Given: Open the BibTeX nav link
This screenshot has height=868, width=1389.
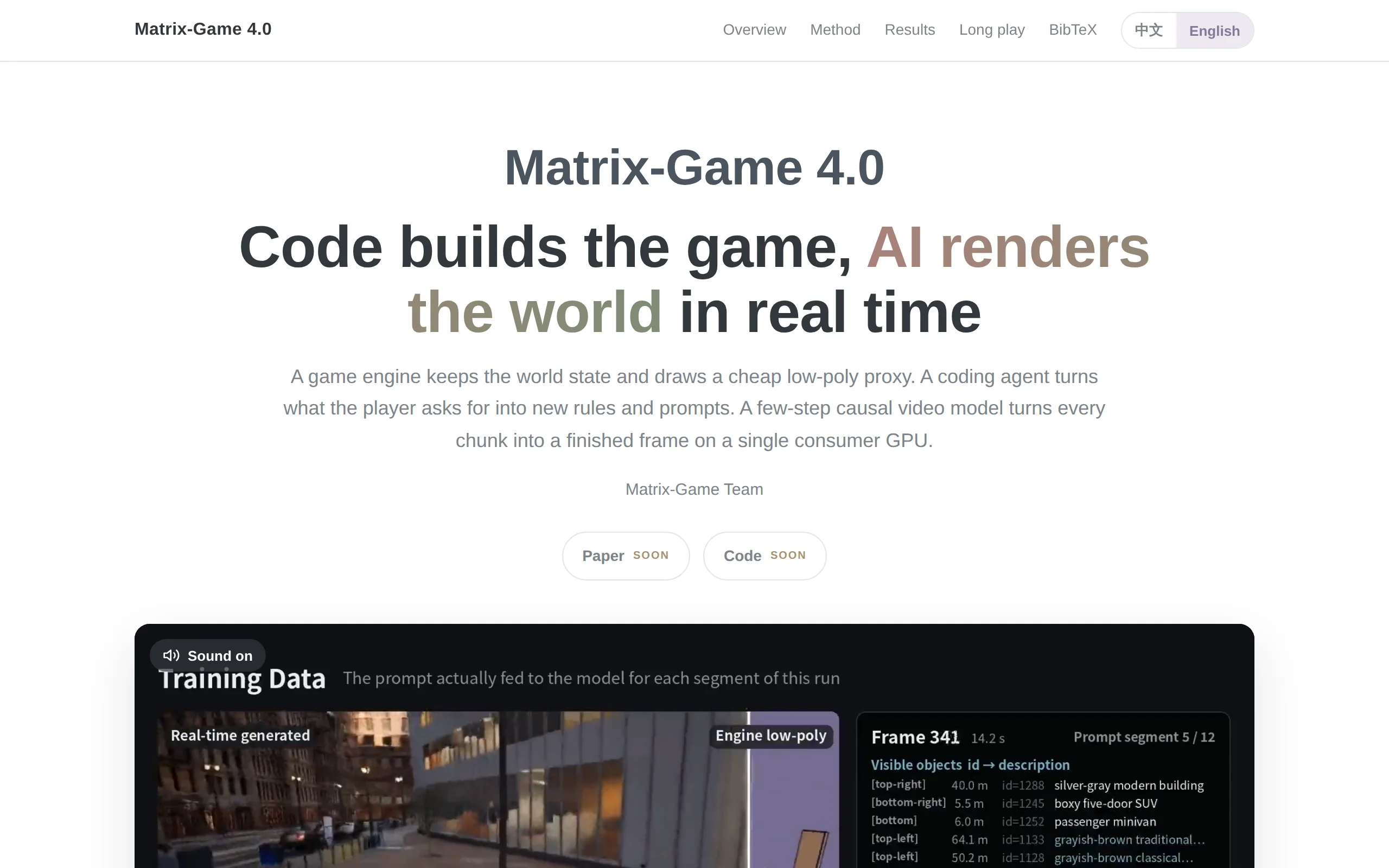Looking at the screenshot, I should click(1072, 30).
